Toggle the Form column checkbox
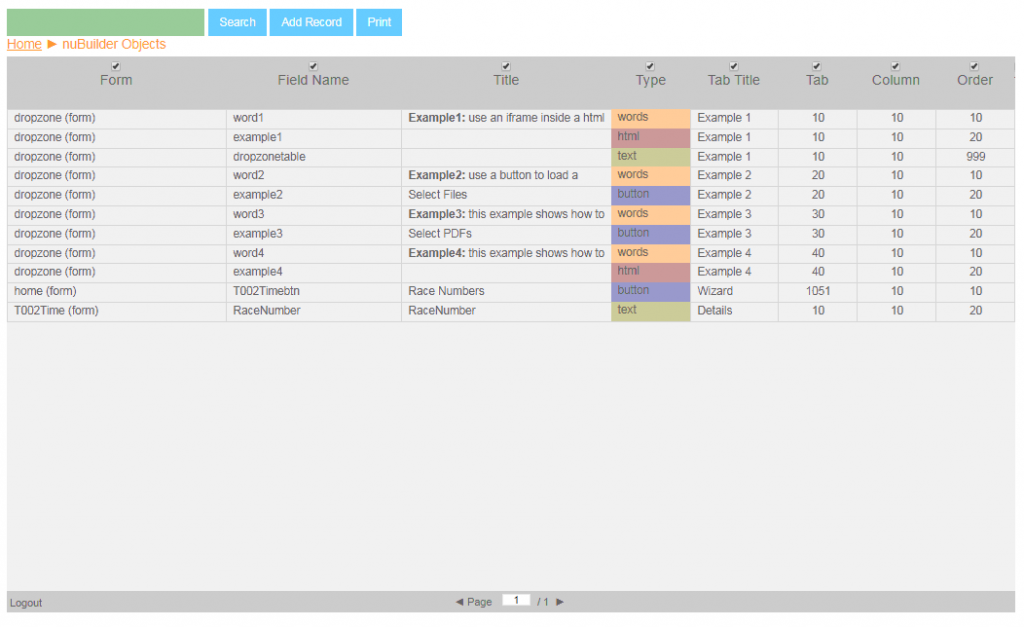This screenshot has height=627, width=1024. [x=116, y=66]
